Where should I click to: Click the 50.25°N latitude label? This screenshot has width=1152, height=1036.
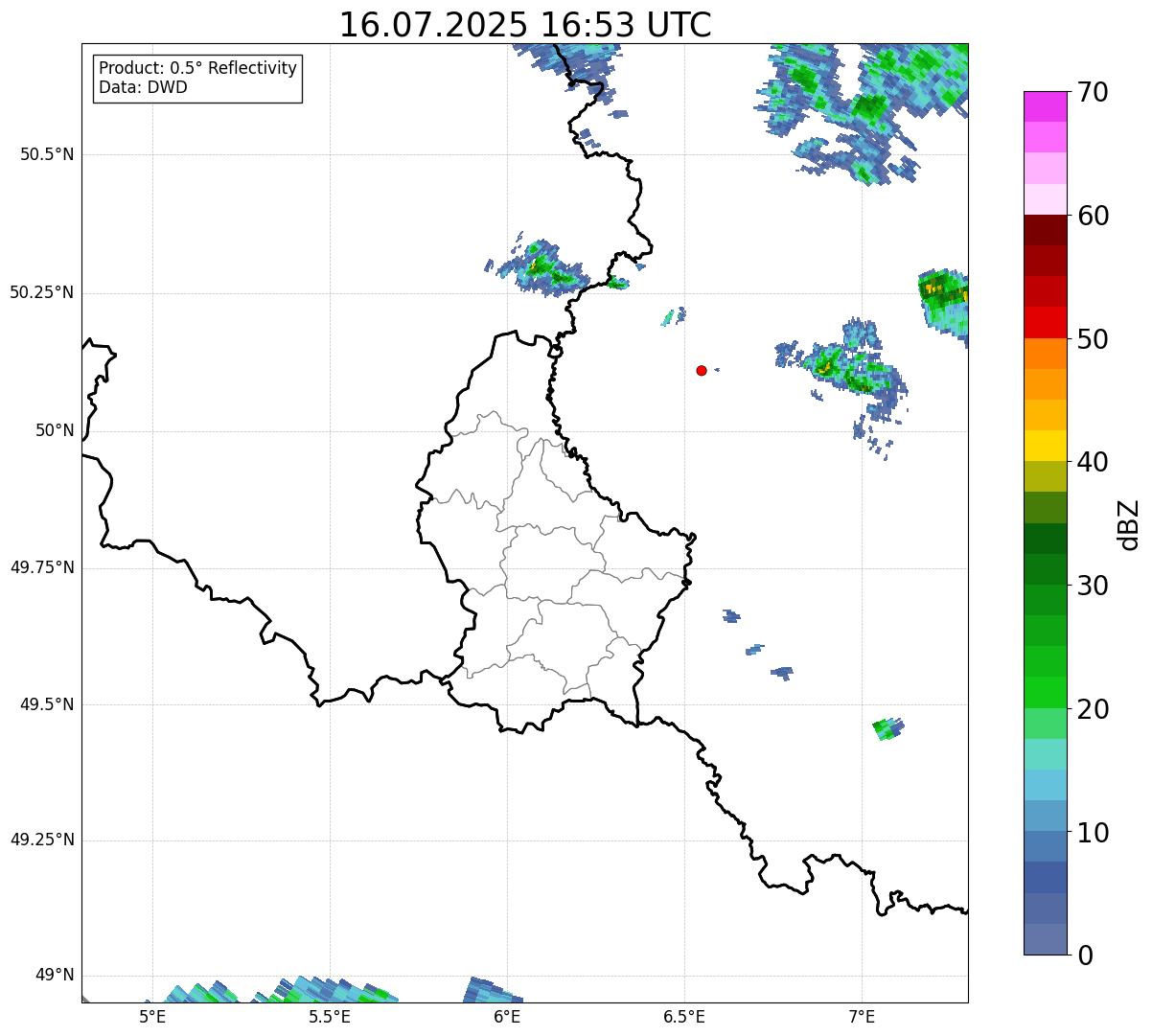(41, 292)
